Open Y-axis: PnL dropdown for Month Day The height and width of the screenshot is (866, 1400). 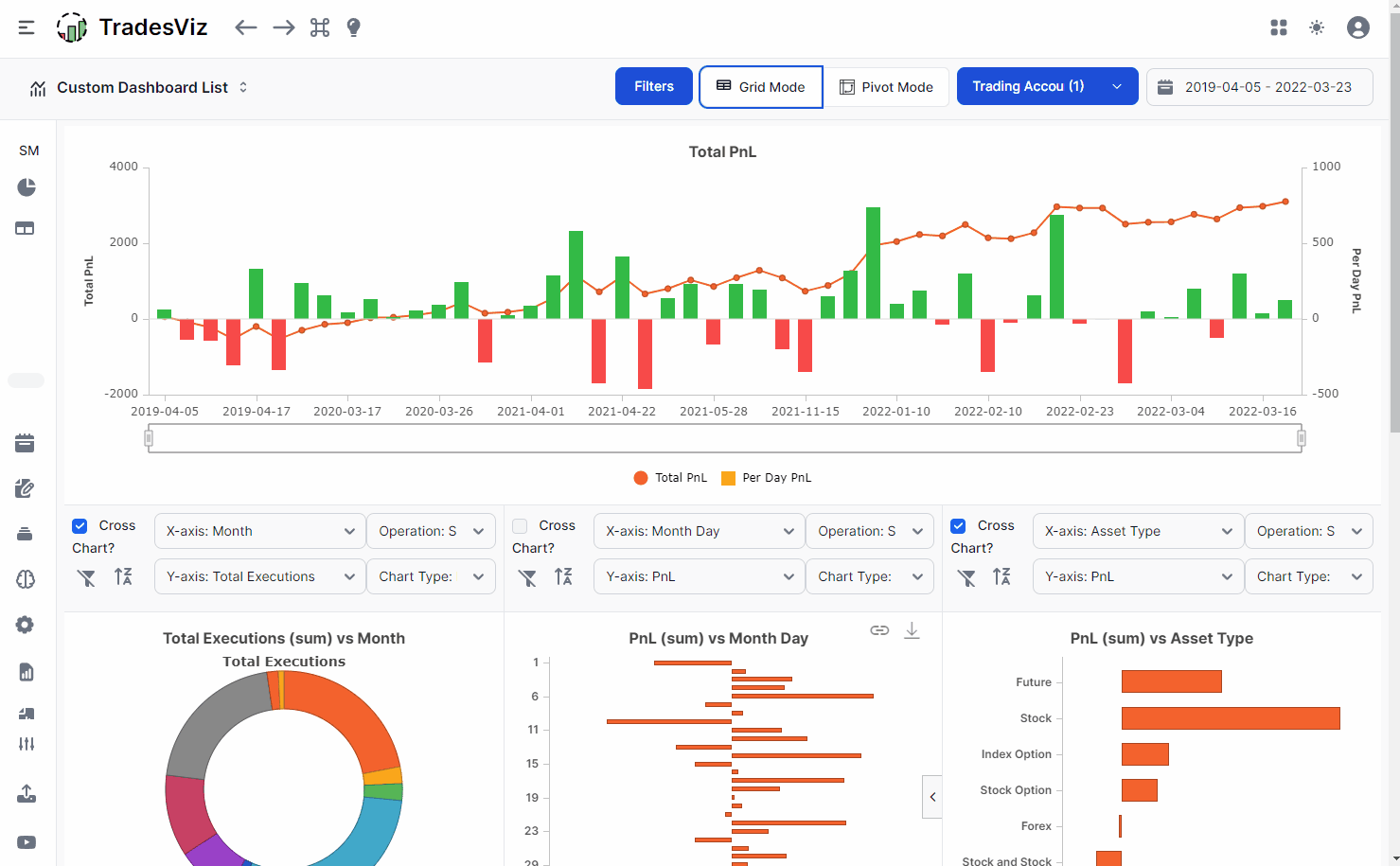[x=700, y=576]
